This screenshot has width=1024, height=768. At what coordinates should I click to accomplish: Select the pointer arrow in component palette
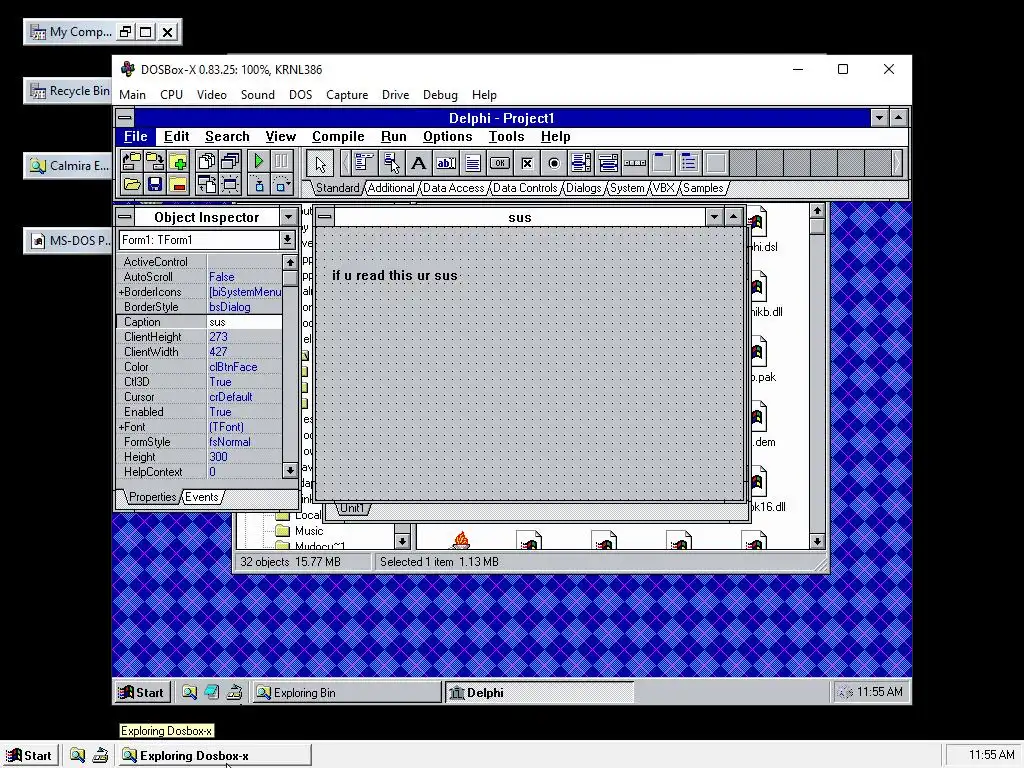click(320, 163)
